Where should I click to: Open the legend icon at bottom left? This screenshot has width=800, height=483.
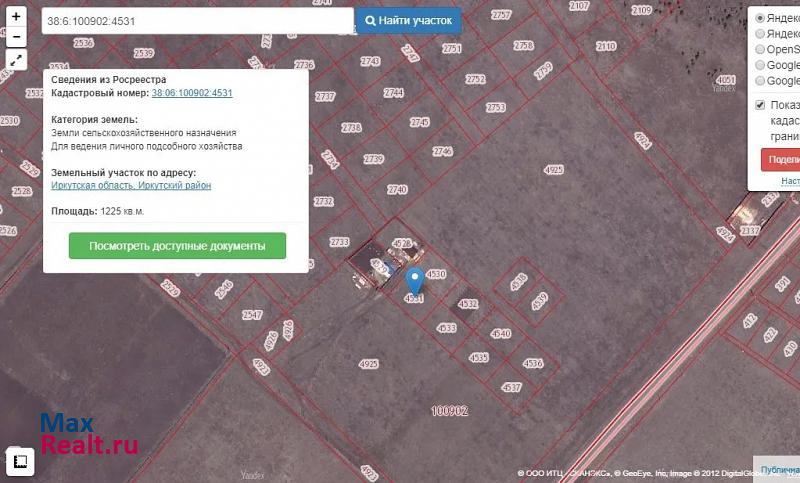coord(20,460)
